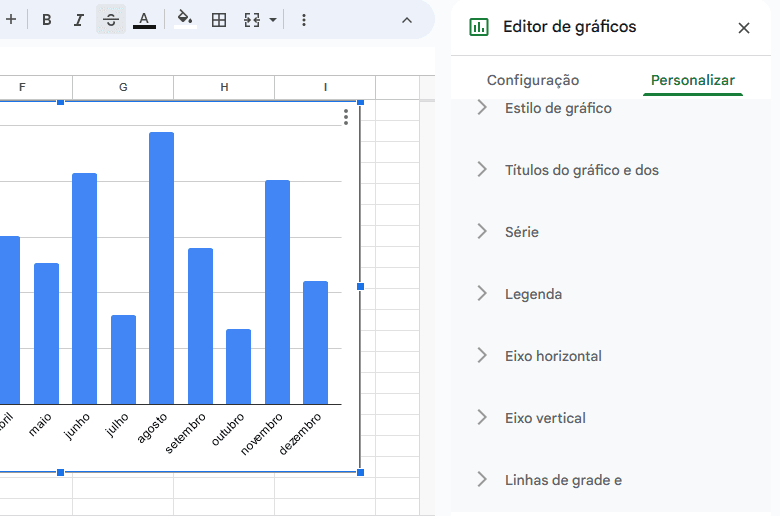Expand the Série section
780x516 pixels.
522,232
